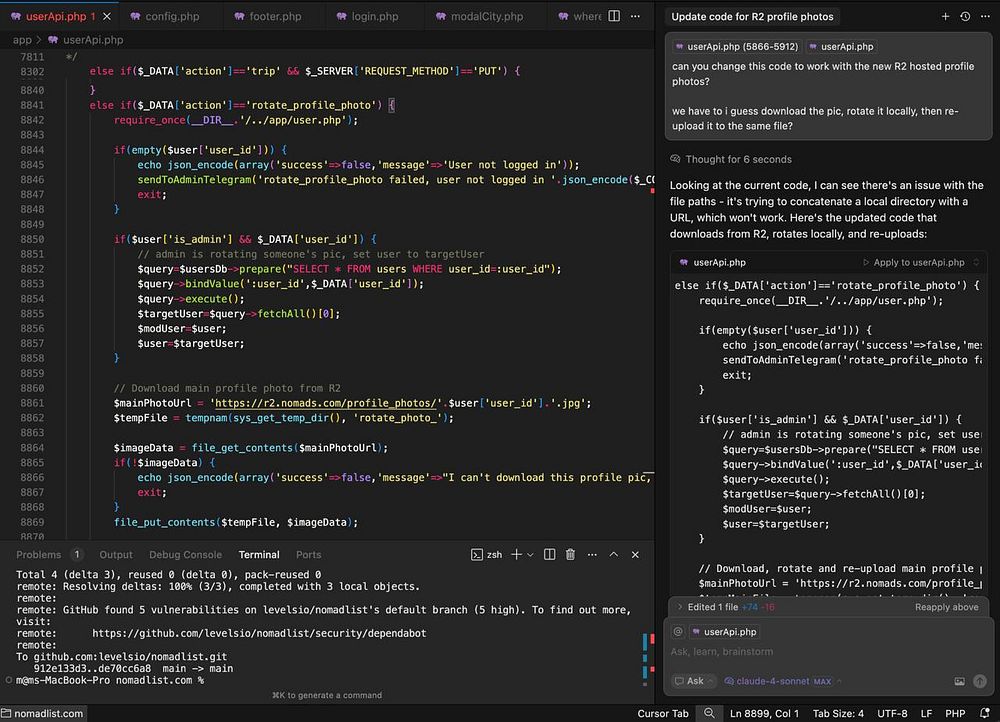Click the split editor icon in tab bar
Screen dimensions: 1000x722
(x=614, y=17)
